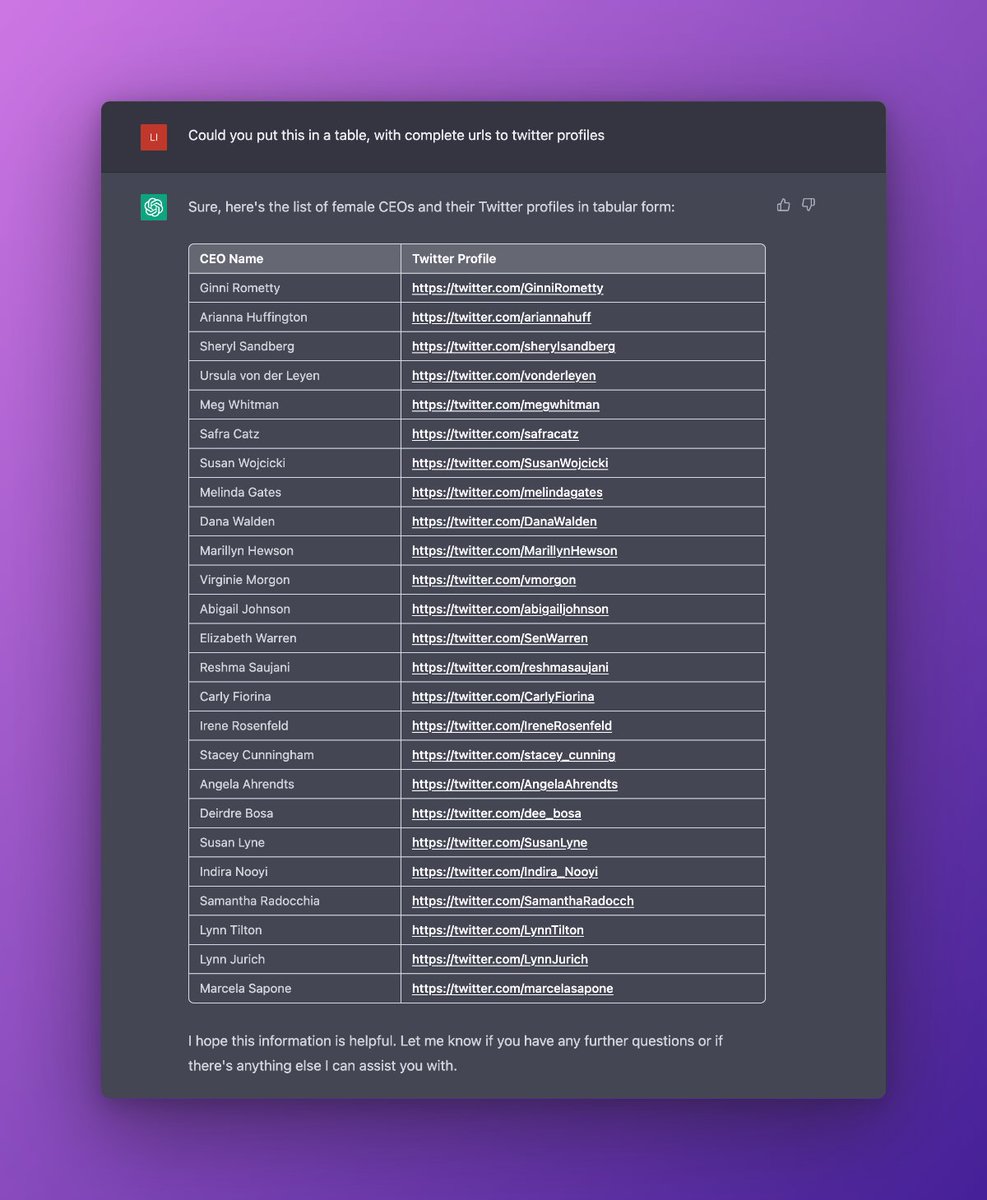Image resolution: width=987 pixels, height=1200 pixels.
Task: Select the 'Meg Whitman' name cell
Action: 295,404
